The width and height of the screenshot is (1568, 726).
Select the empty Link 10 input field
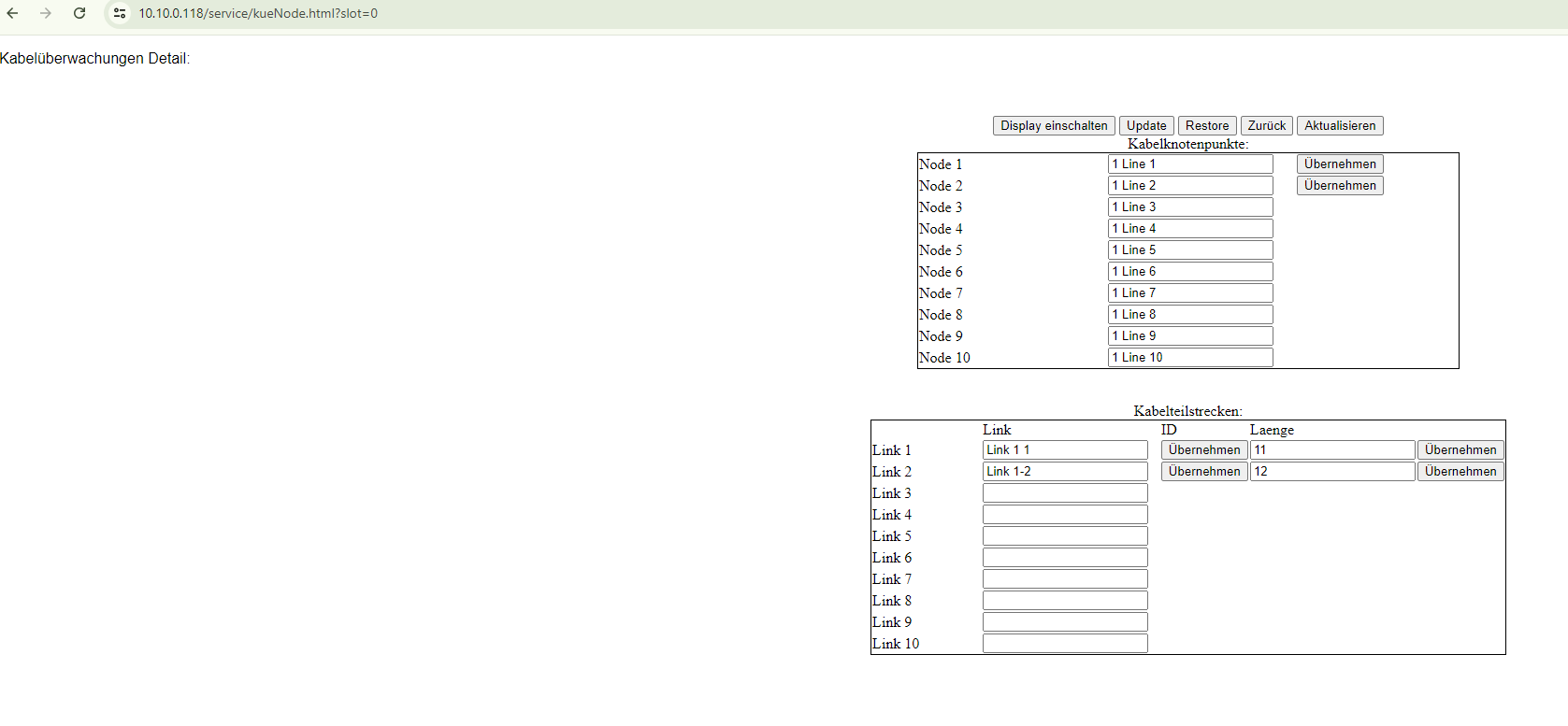pyautogui.click(x=1064, y=643)
